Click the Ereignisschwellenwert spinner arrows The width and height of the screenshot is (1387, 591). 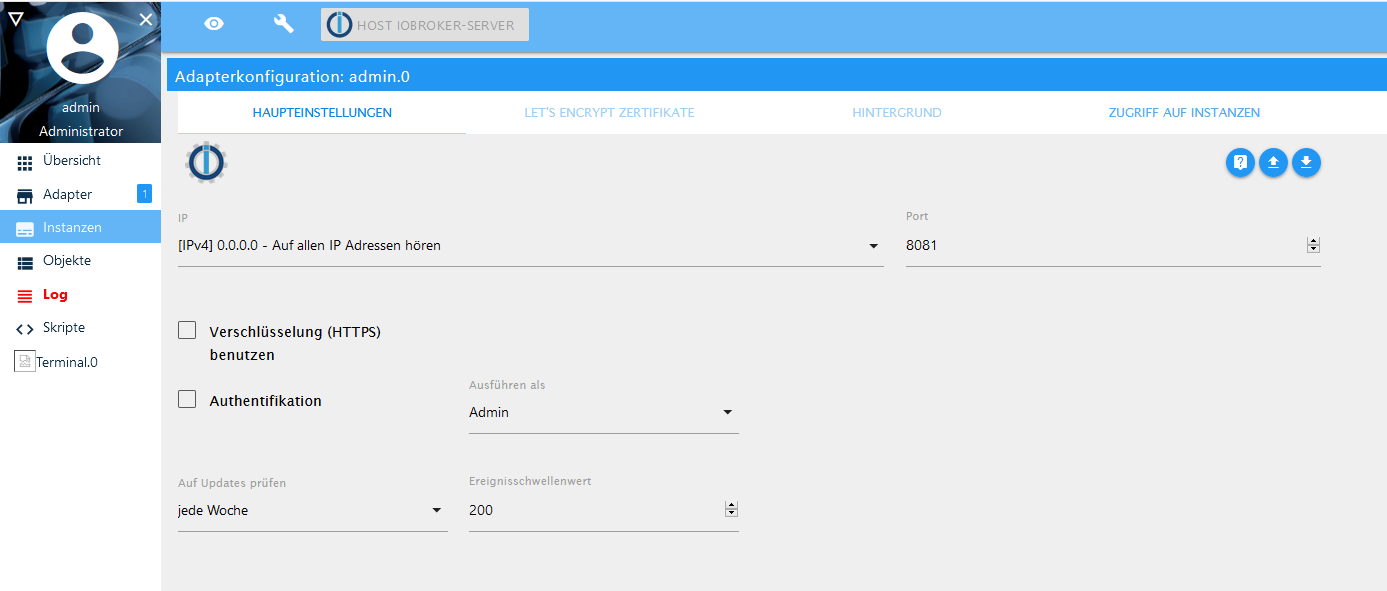(x=731, y=510)
